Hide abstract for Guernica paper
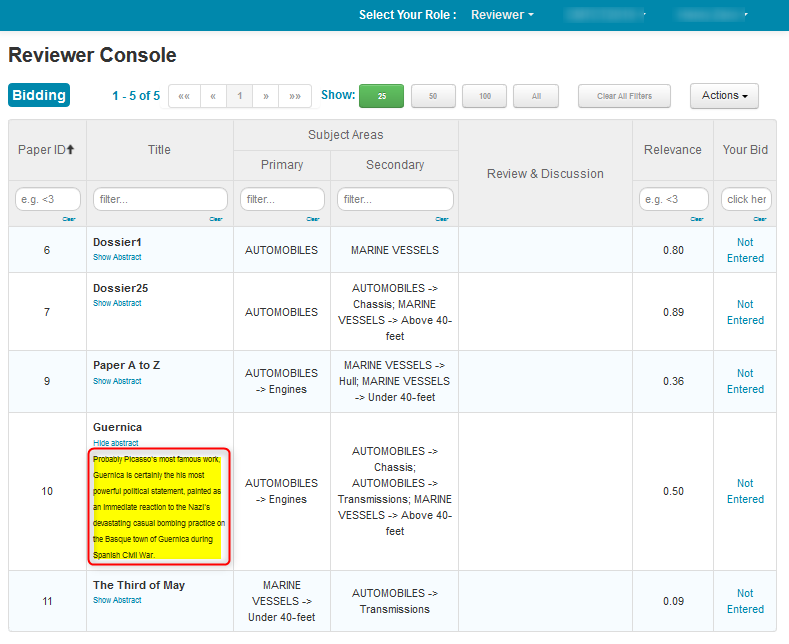Viewport: 789px width, 644px height. [x=116, y=443]
